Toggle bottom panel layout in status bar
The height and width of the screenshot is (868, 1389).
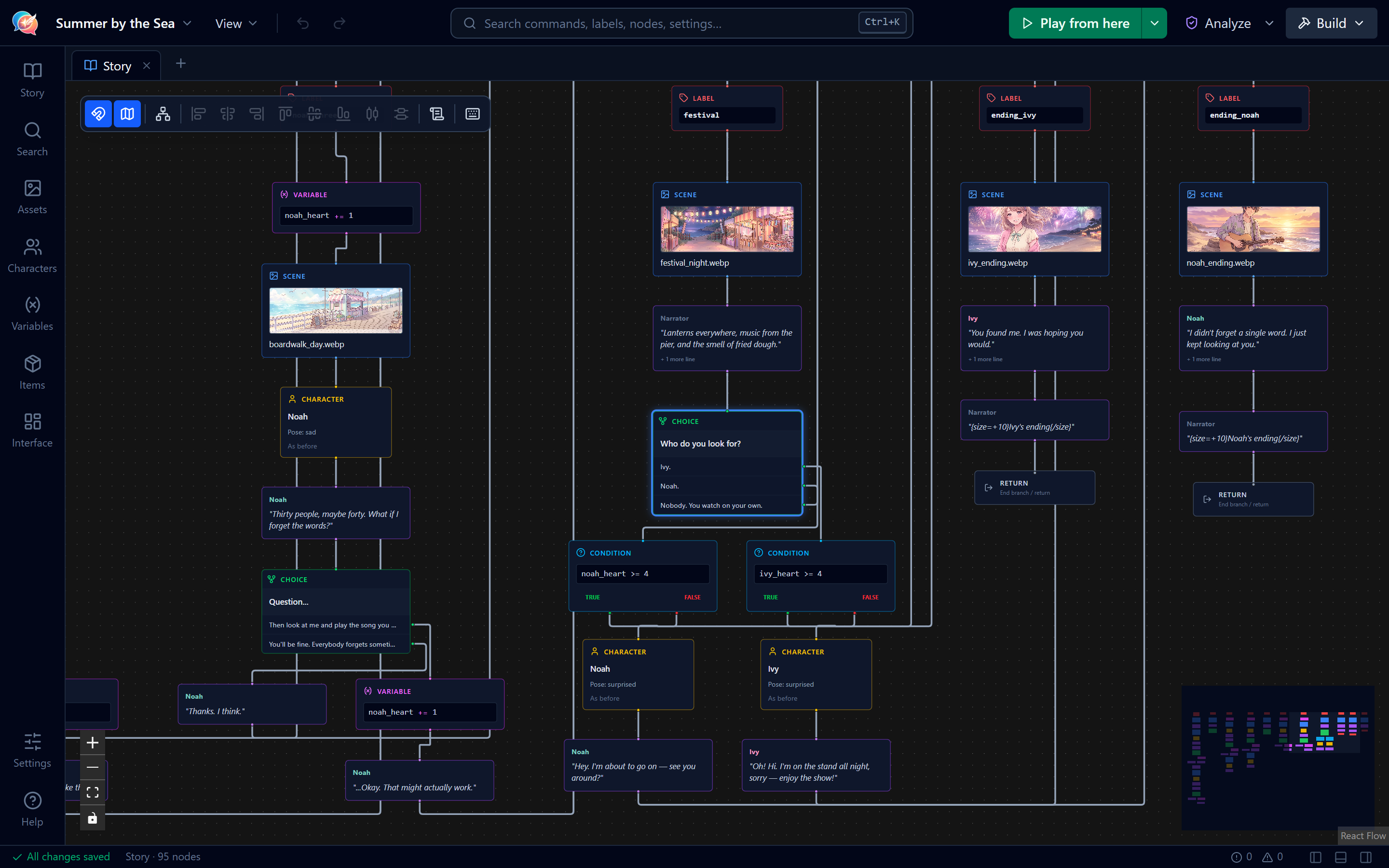tap(1340, 857)
